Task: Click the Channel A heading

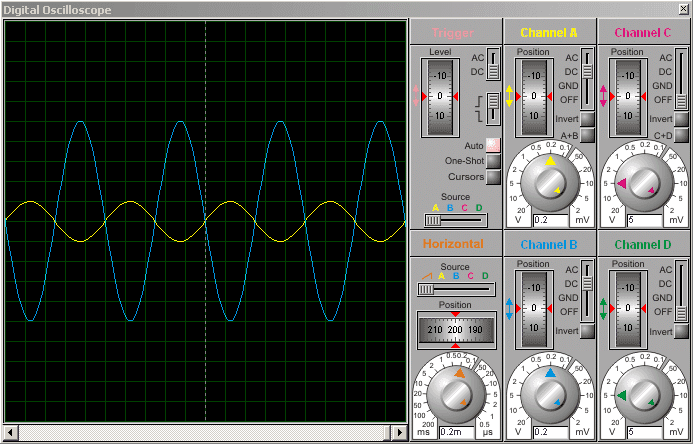Action: pyautogui.click(x=549, y=33)
